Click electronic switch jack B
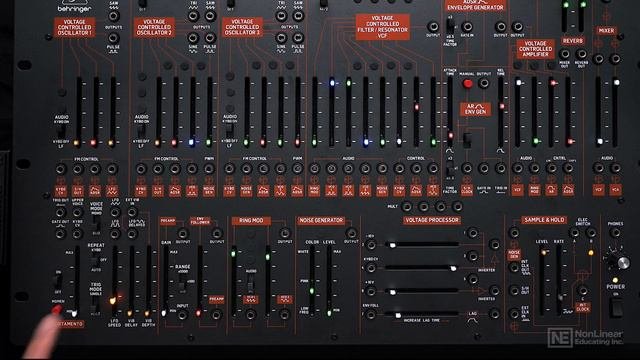The image size is (640, 360). pos(591,233)
